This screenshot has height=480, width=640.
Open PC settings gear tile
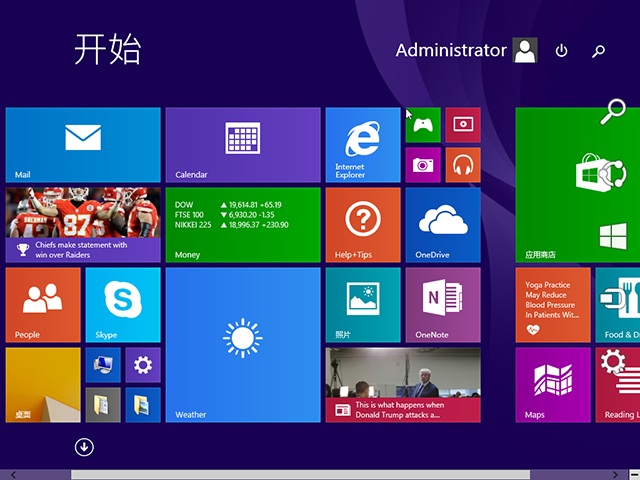point(143,365)
